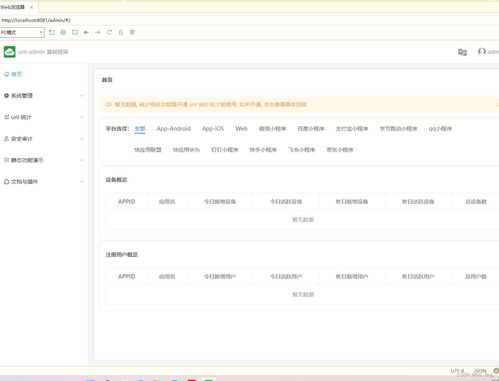Click the gear icon next to 系统管理
The image size is (499, 381).
point(6,96)
